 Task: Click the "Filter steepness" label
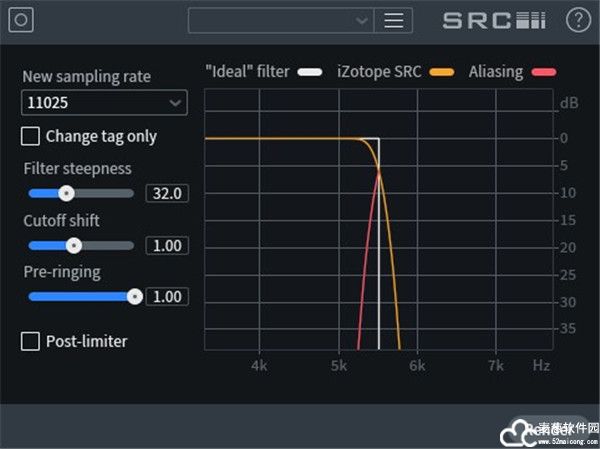[77, 169]
